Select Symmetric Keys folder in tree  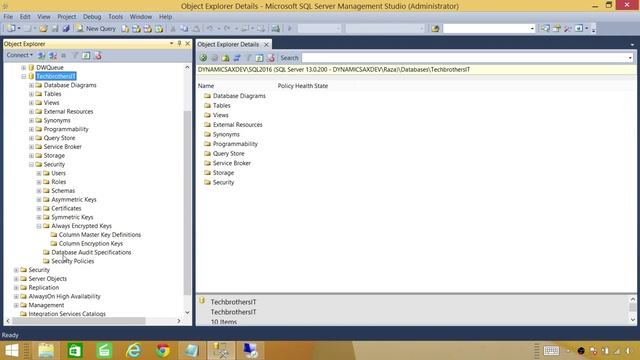(x=72, y=217)
